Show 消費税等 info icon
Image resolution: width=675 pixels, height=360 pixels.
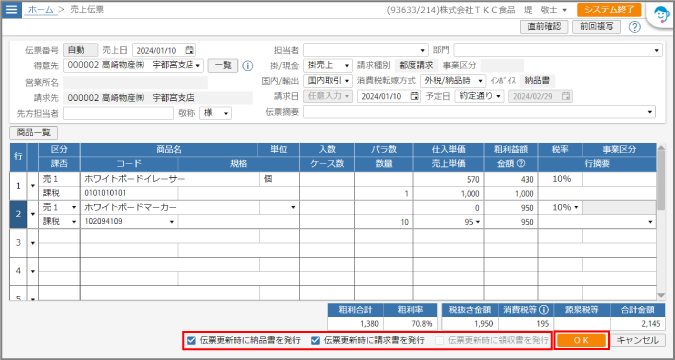pos(544,310)
